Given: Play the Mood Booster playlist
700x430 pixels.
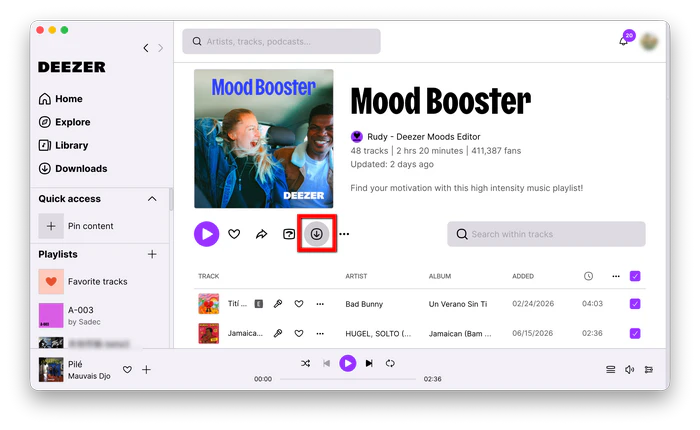Looking at the screenshot, I should [x=206, y=234].
